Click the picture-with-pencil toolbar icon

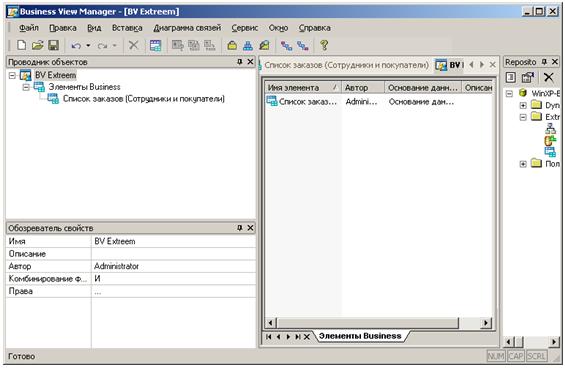[264, 45]
